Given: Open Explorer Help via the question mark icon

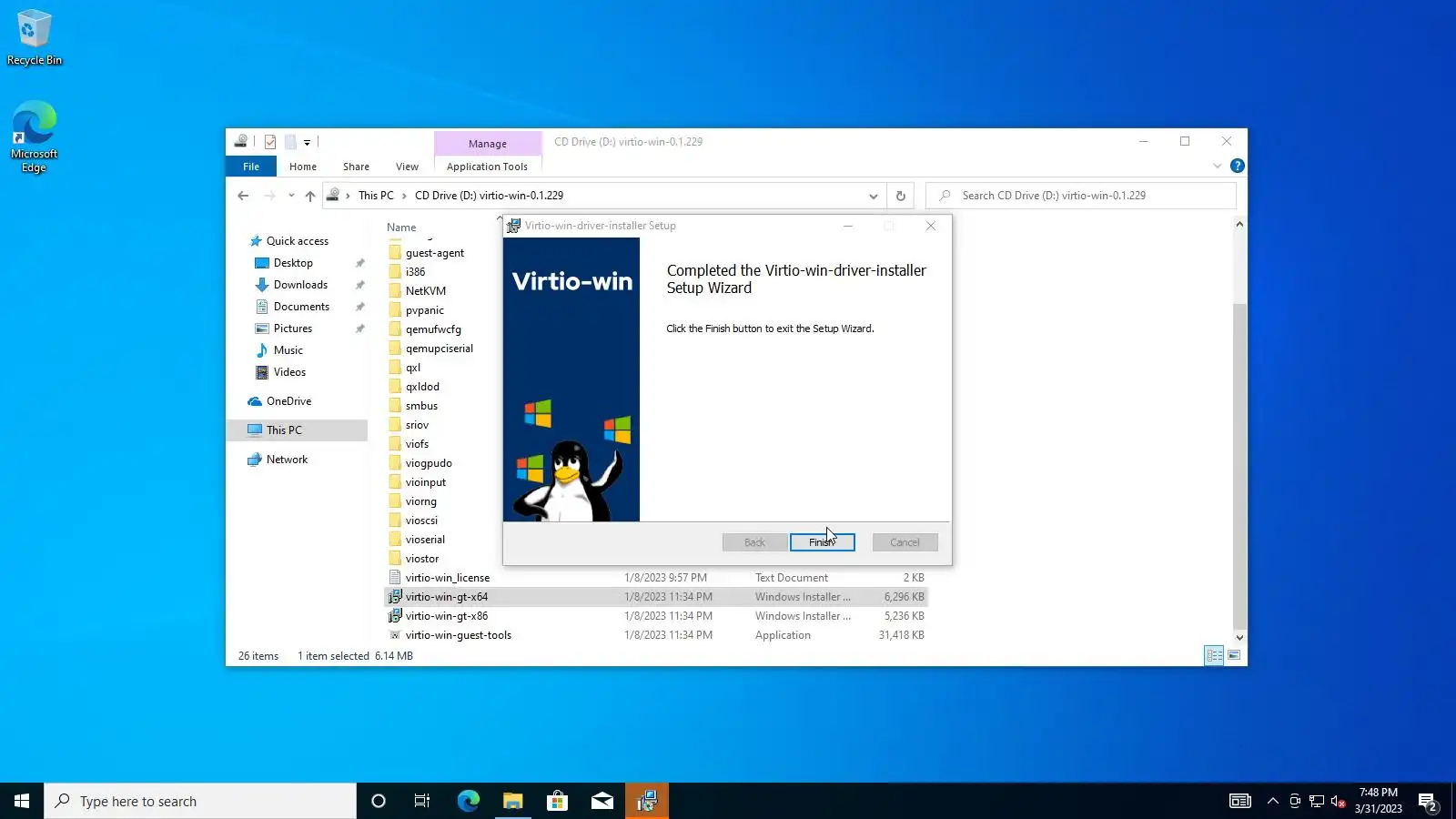Looking at the screenshot, I should pos(1238,166).
